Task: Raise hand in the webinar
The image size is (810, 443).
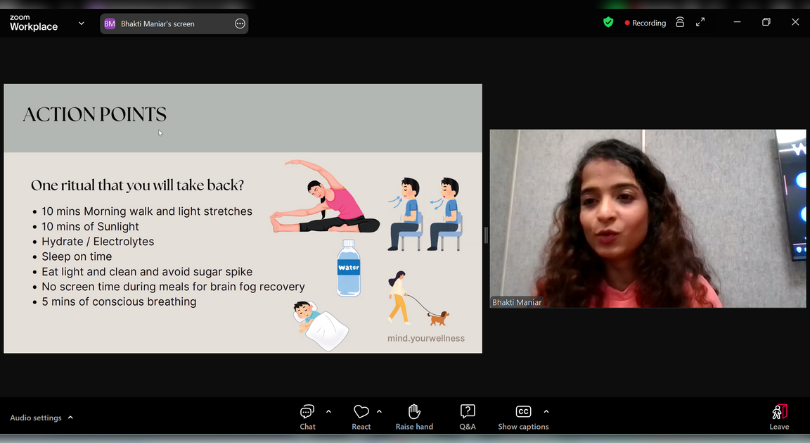Action: click(414, 412)
